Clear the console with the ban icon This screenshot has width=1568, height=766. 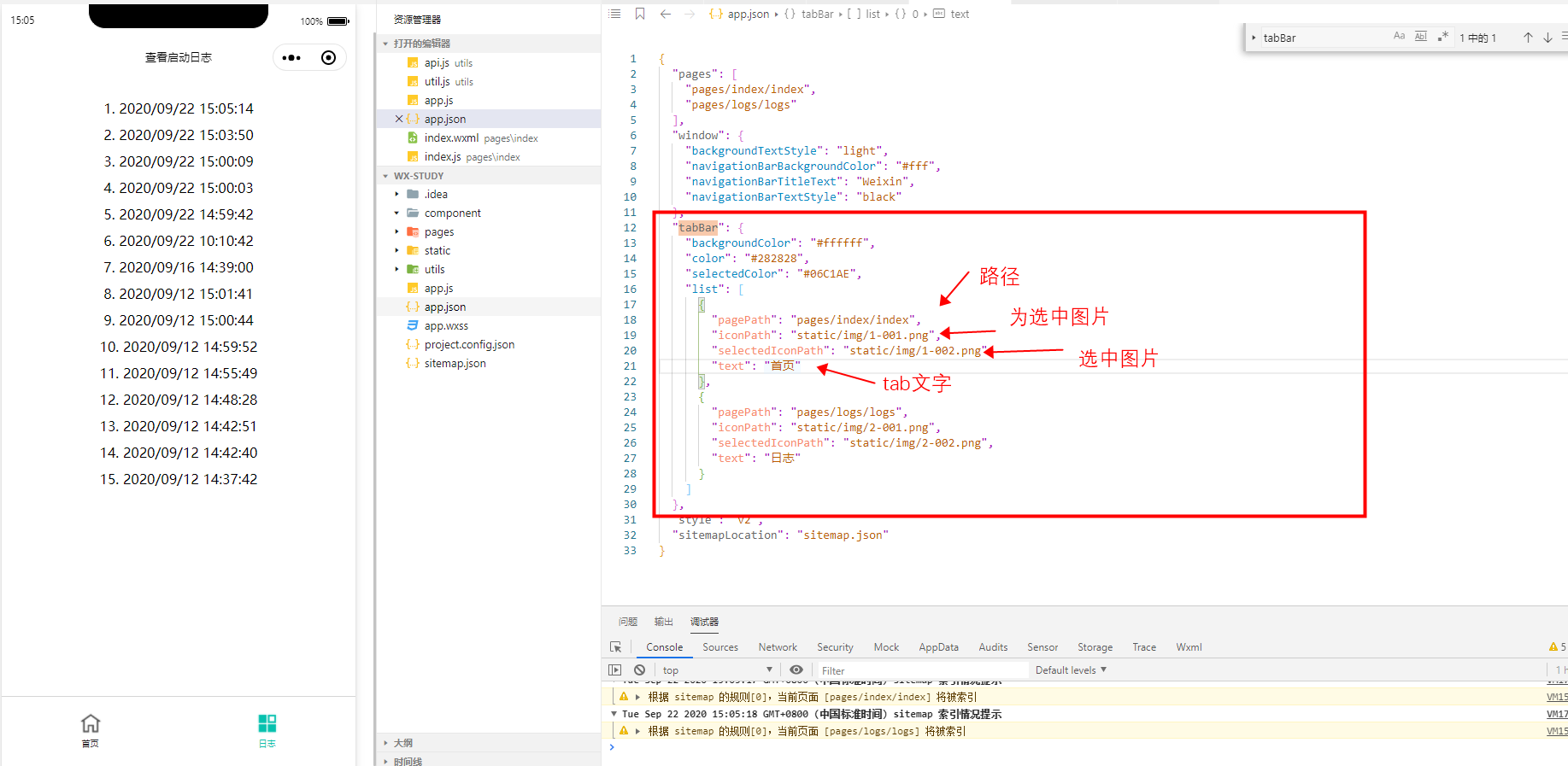(639, 670)
